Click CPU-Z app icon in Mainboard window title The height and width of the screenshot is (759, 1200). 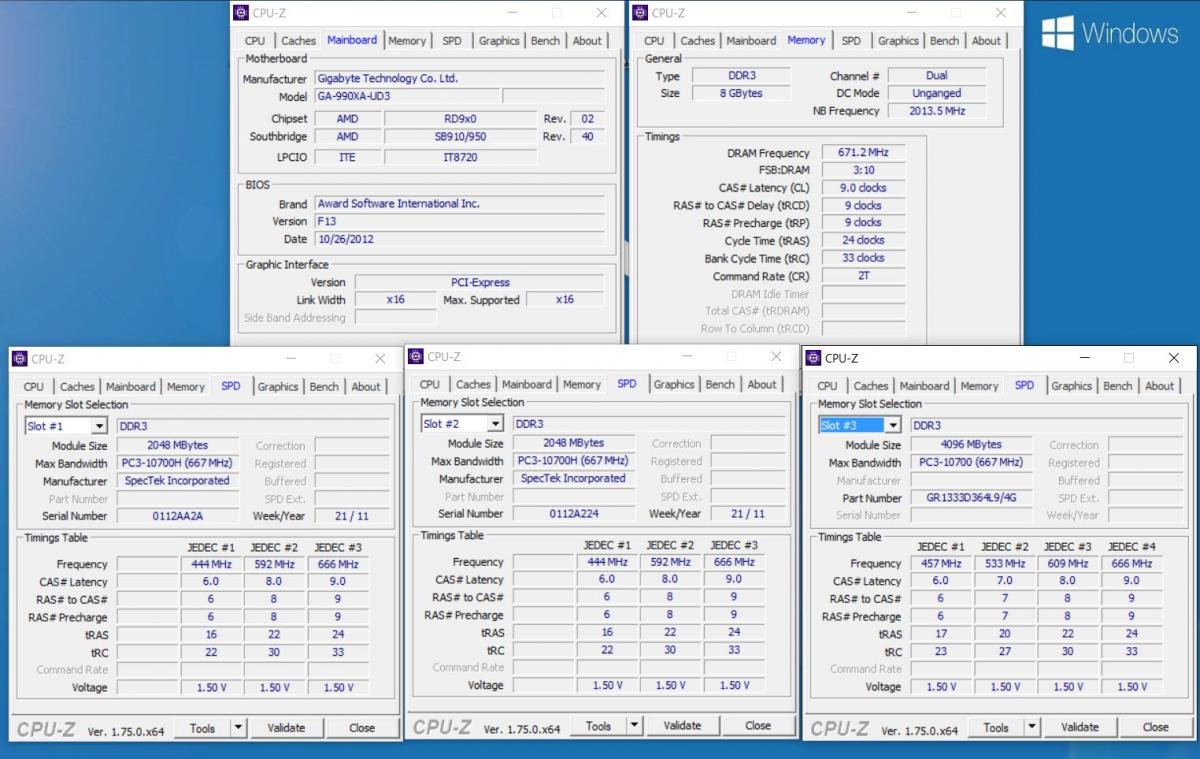click(x=241, y=13)
